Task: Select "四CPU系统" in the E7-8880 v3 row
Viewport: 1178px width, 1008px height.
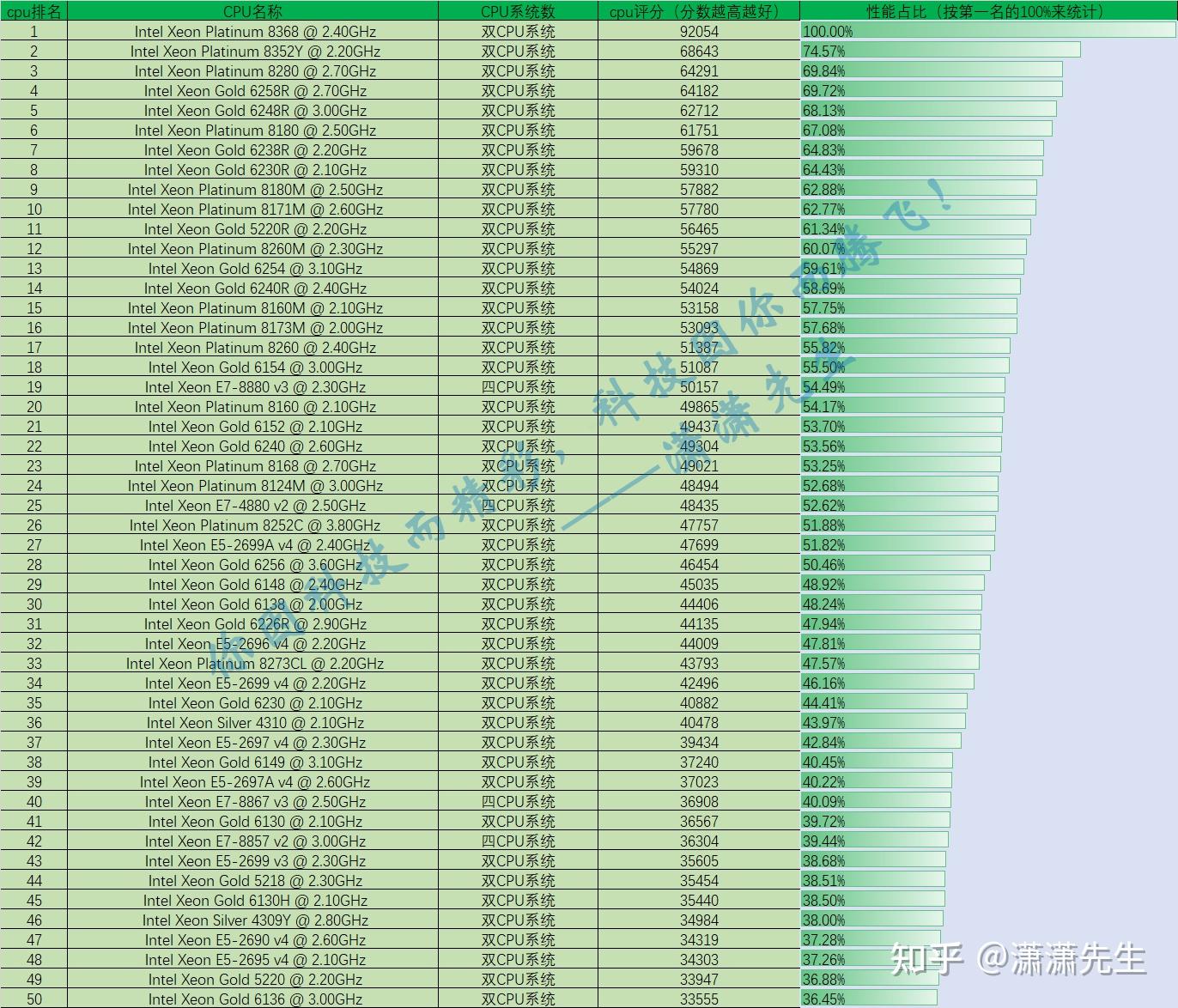Action: click(x=518, y=387)
